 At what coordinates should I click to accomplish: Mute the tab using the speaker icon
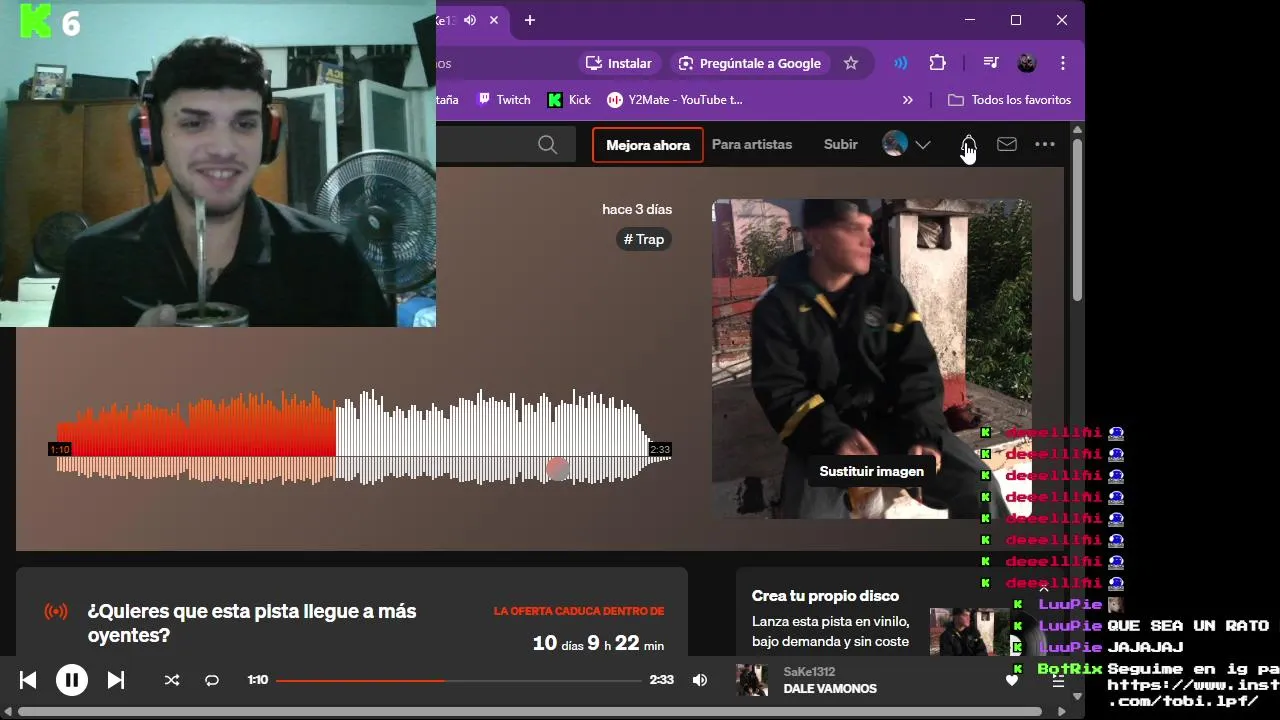pos(470,20)
